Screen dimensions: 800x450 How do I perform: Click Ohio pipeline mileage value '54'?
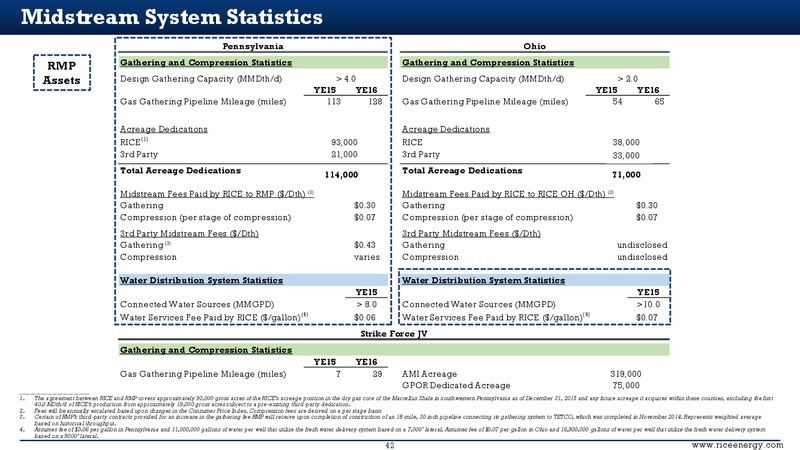(x=617, y=102)
